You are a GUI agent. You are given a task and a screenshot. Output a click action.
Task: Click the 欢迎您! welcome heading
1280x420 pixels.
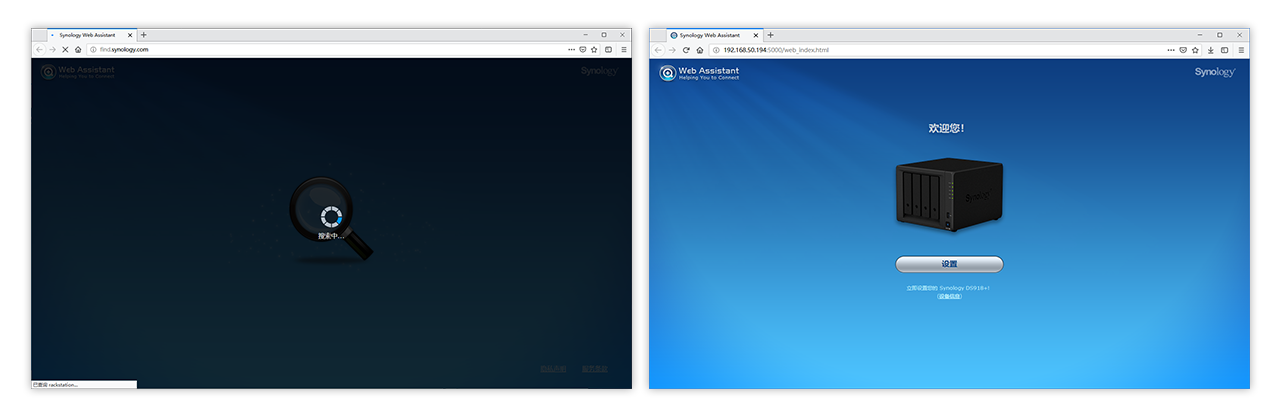pyautogui.click(x=947, y=128)
